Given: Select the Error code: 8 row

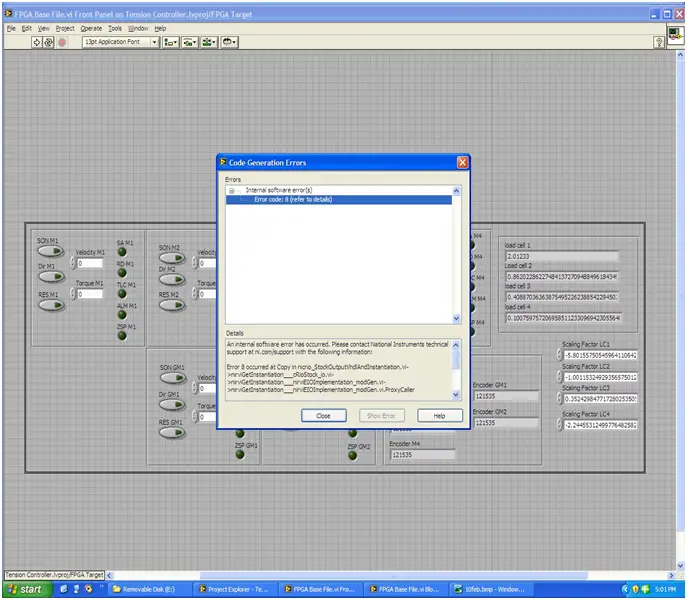Looking at the screenshot, I should pos(339,199).
